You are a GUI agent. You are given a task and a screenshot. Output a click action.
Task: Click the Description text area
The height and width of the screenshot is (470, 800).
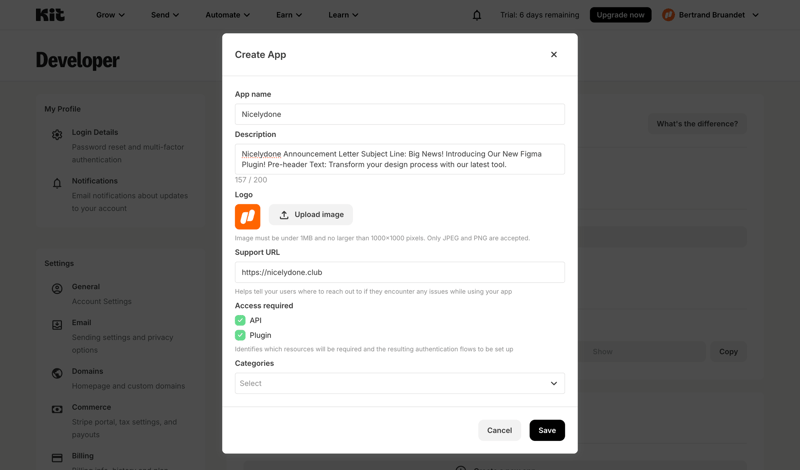[x=399, y=159]
